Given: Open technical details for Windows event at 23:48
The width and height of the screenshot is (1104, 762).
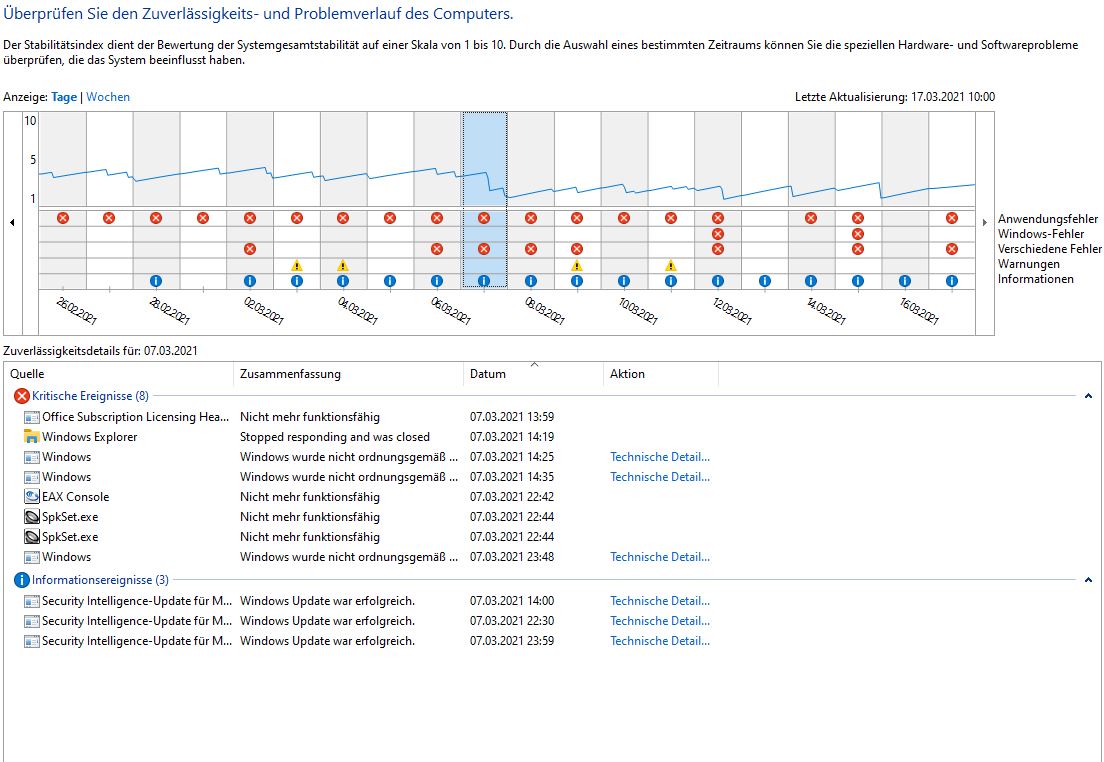Looking at the screenshot, I should click(x=660, y=557).
